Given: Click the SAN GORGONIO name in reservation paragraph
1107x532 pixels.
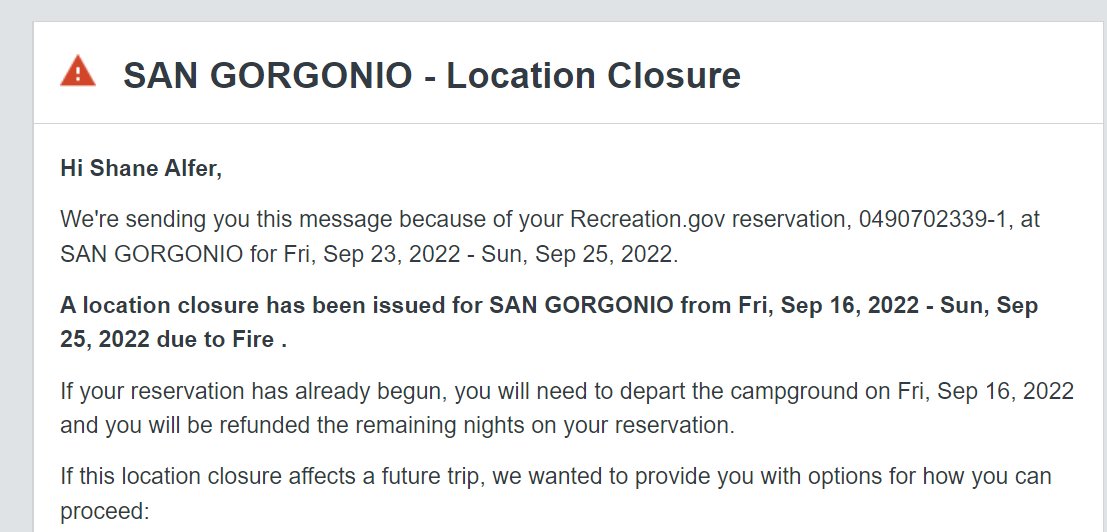Looking at the screenshot, I should (152, 254).
